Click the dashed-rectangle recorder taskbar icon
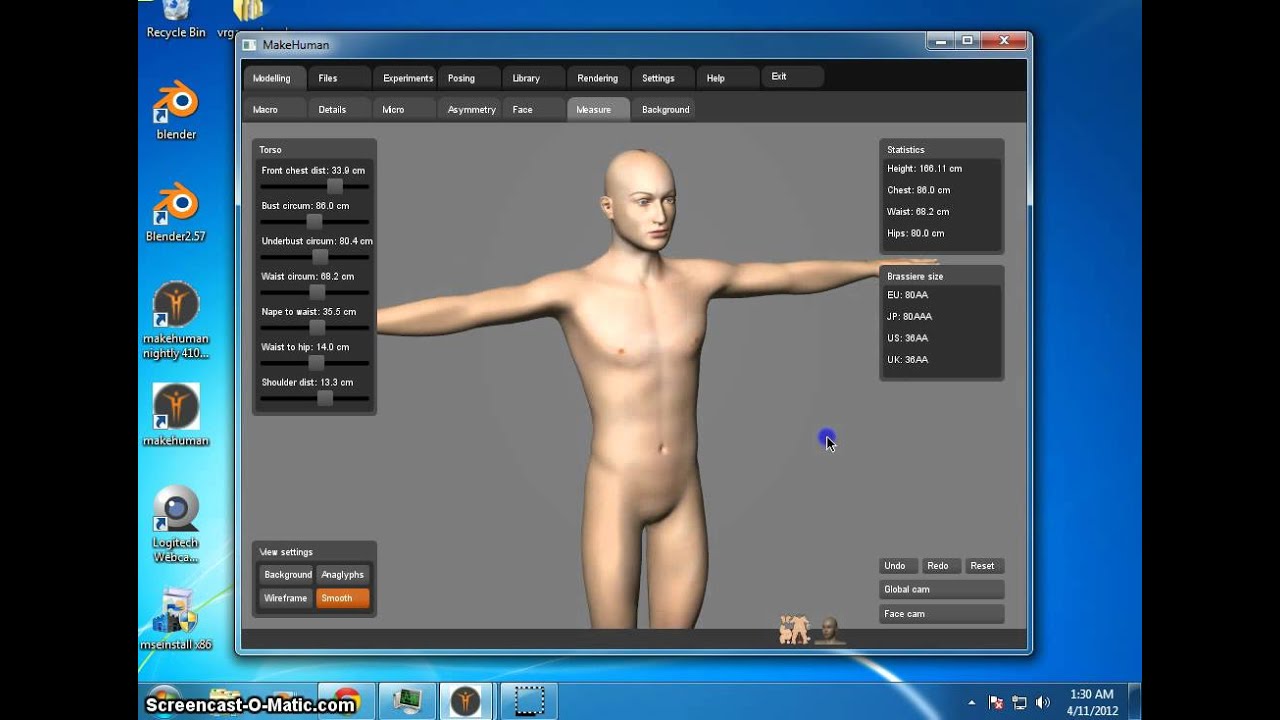This screenshot has height=720, width=1280. coord(529,701)
